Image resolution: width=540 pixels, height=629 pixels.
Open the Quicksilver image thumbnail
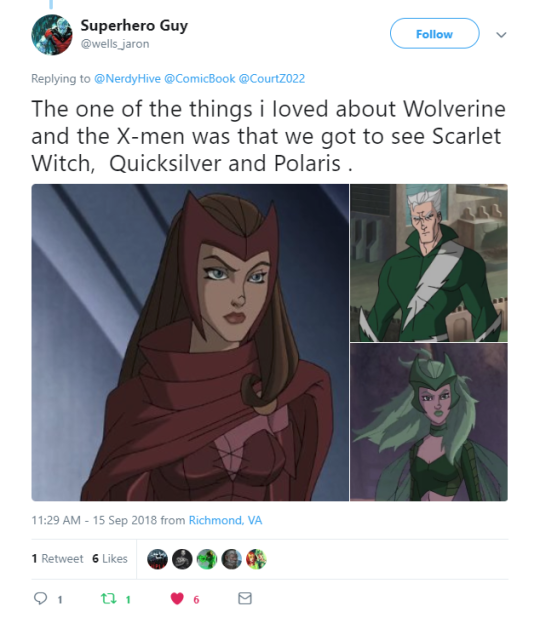(x=429, y=263)
